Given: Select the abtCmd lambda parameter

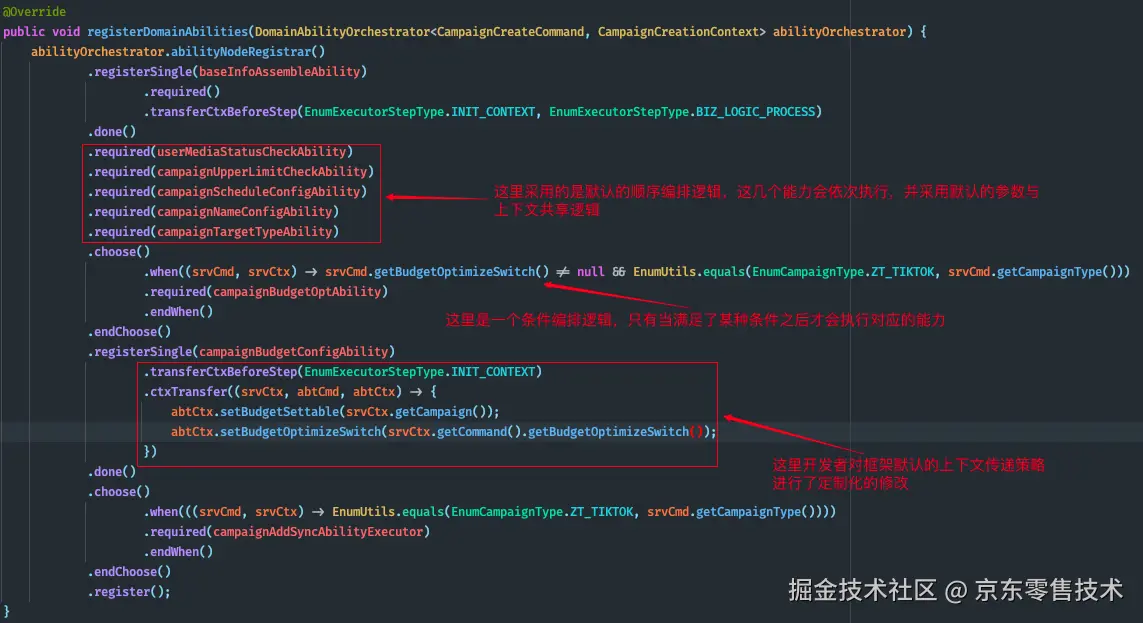Looking at the screenshot, I should 318,392.
